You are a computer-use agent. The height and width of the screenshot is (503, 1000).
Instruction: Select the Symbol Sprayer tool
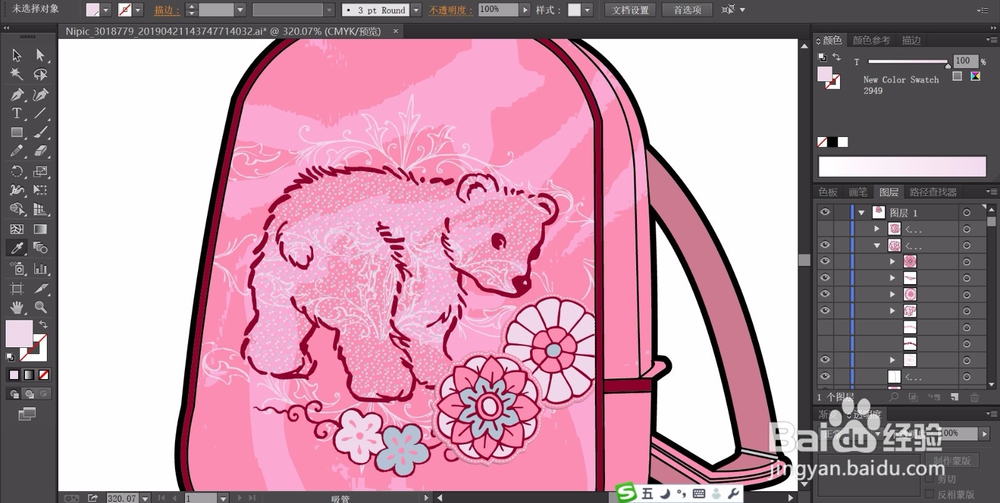tap(17, 268)
